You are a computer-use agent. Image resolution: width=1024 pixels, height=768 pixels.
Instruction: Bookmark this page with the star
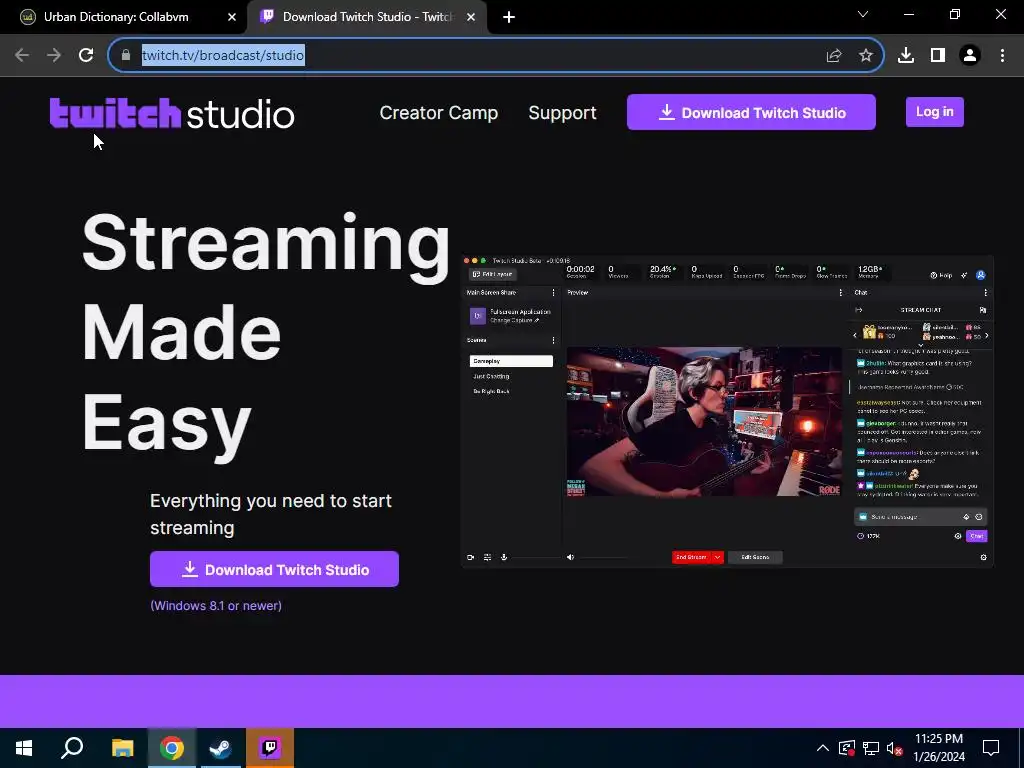pyautogui.click(x=866, y=56)
